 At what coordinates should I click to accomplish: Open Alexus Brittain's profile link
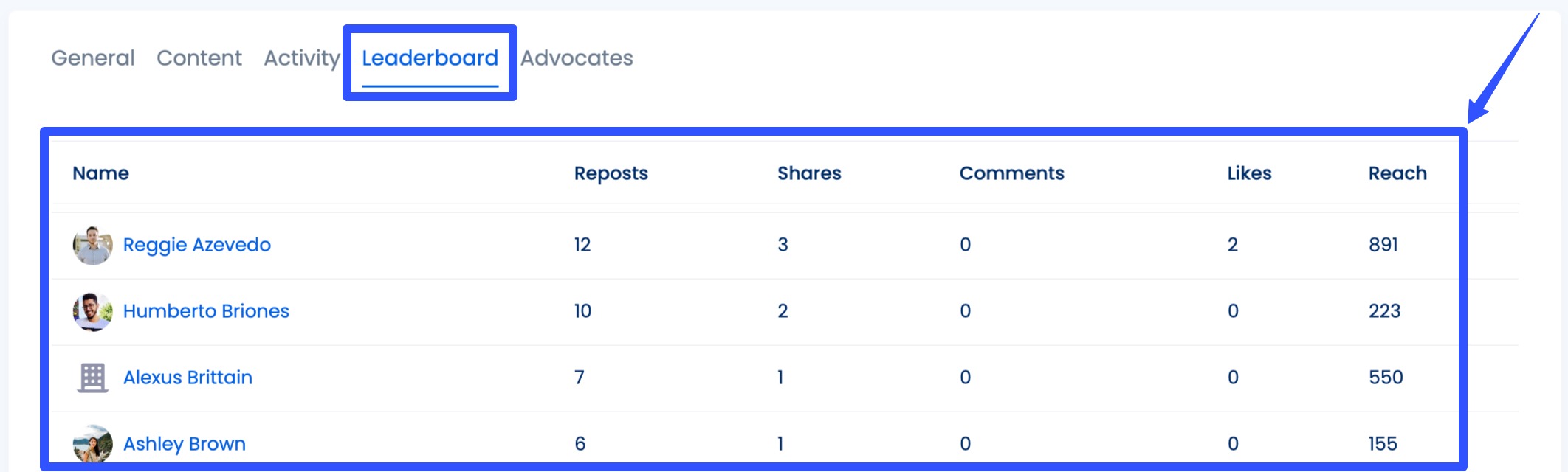[188, 377]
